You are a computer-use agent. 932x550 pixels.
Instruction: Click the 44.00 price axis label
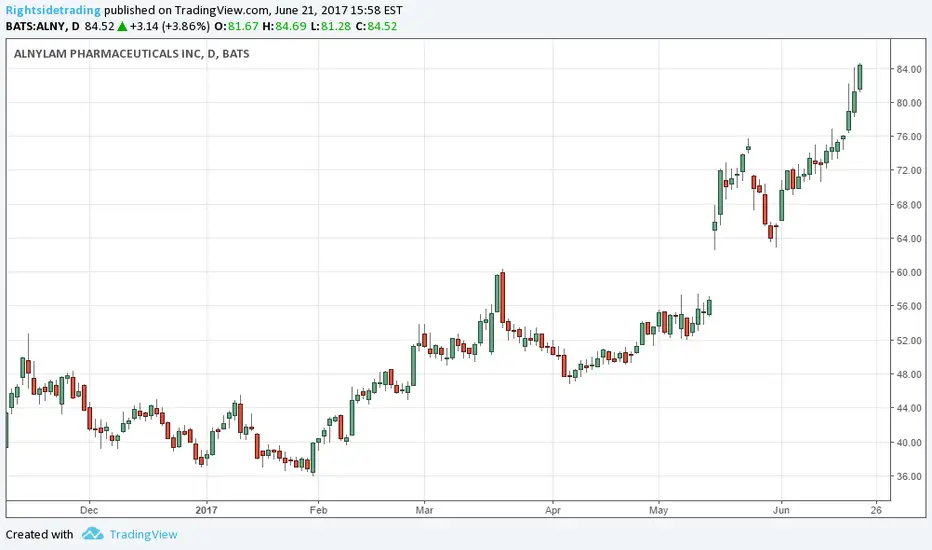click(x=909, y=408)
